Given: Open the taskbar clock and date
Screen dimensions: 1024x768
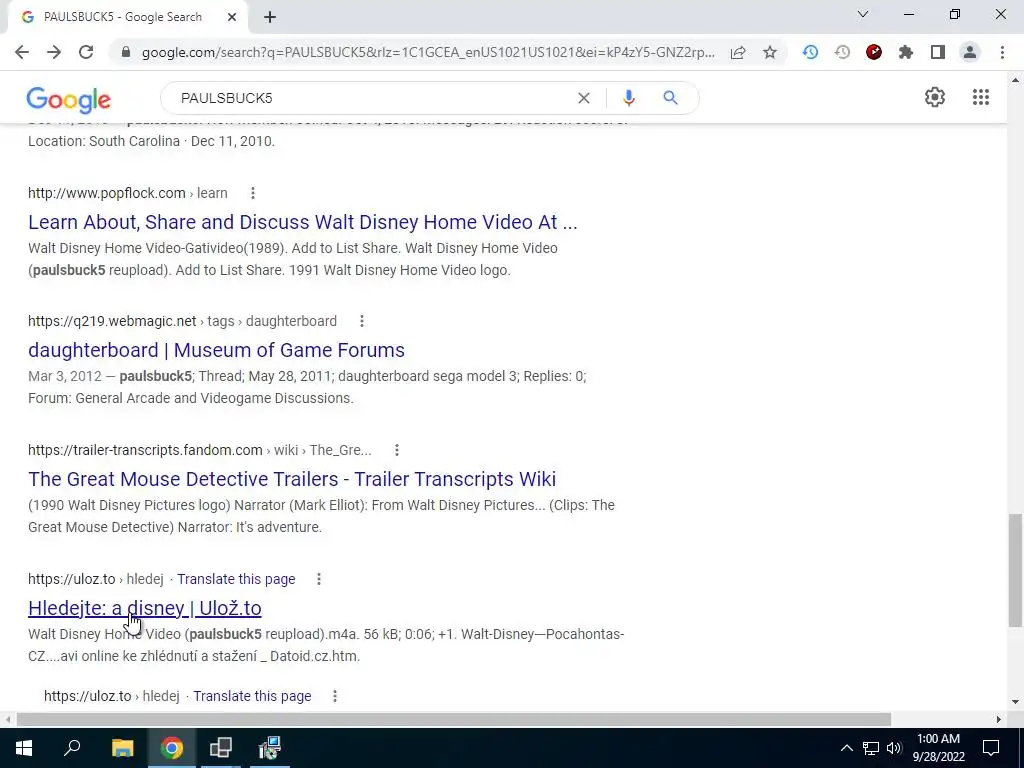Looking at the screenshot, I should point(938,748).
